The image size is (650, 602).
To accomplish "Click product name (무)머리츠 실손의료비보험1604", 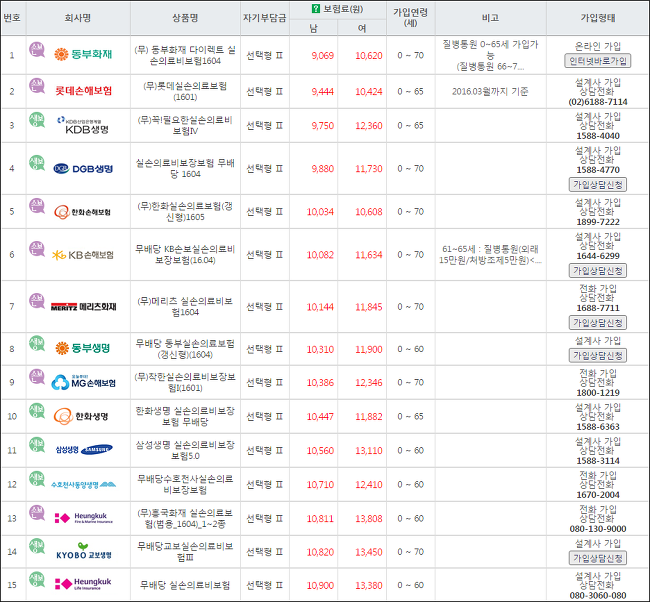I will pyautogui.click(x=185, y=306).
